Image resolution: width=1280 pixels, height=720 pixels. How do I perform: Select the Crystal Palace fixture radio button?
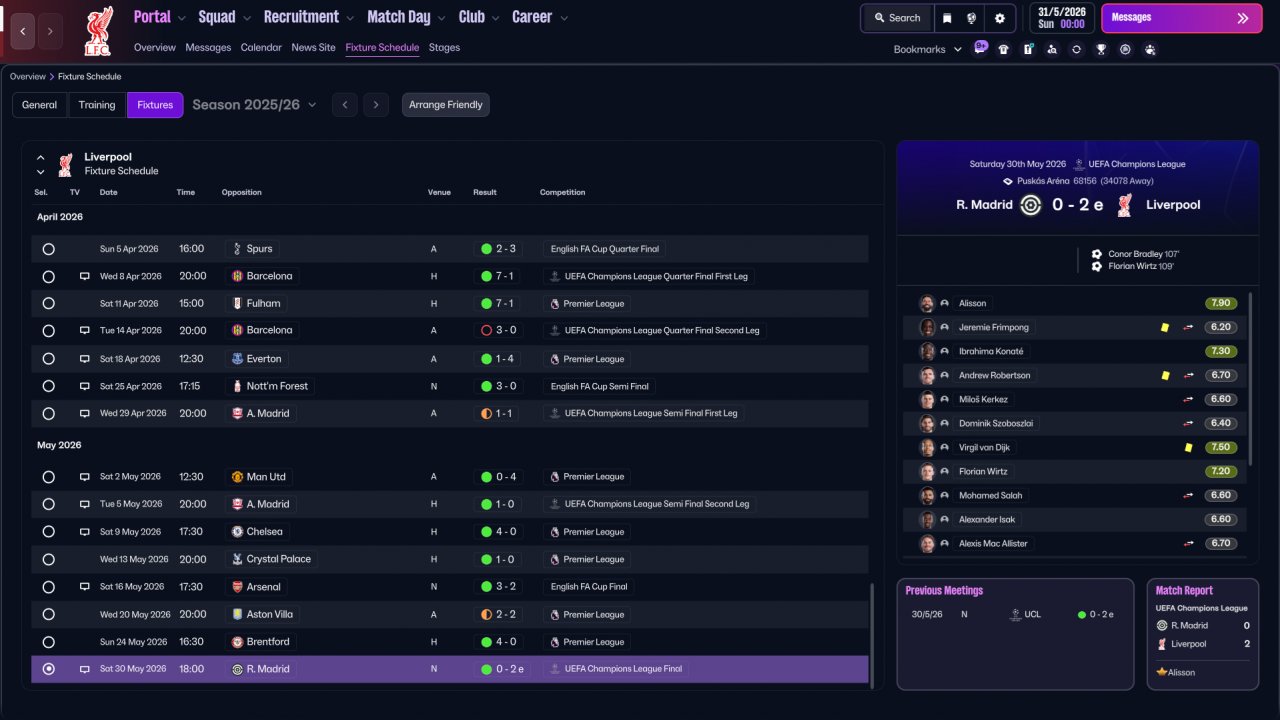(48, 559)
